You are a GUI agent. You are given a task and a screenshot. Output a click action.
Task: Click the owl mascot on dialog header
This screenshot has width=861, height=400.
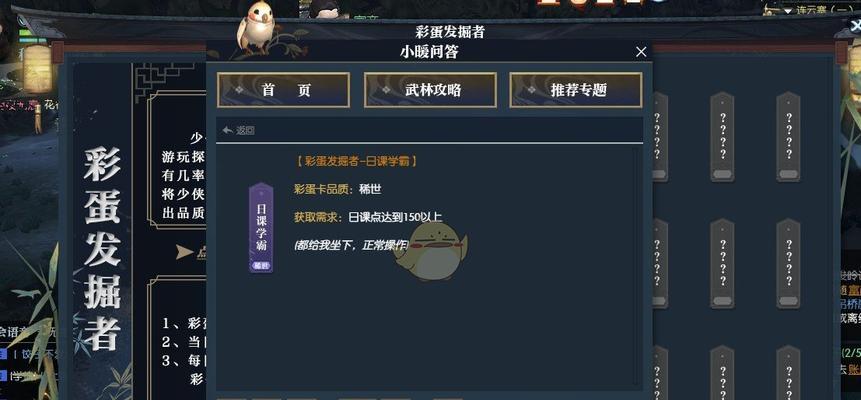256,26
